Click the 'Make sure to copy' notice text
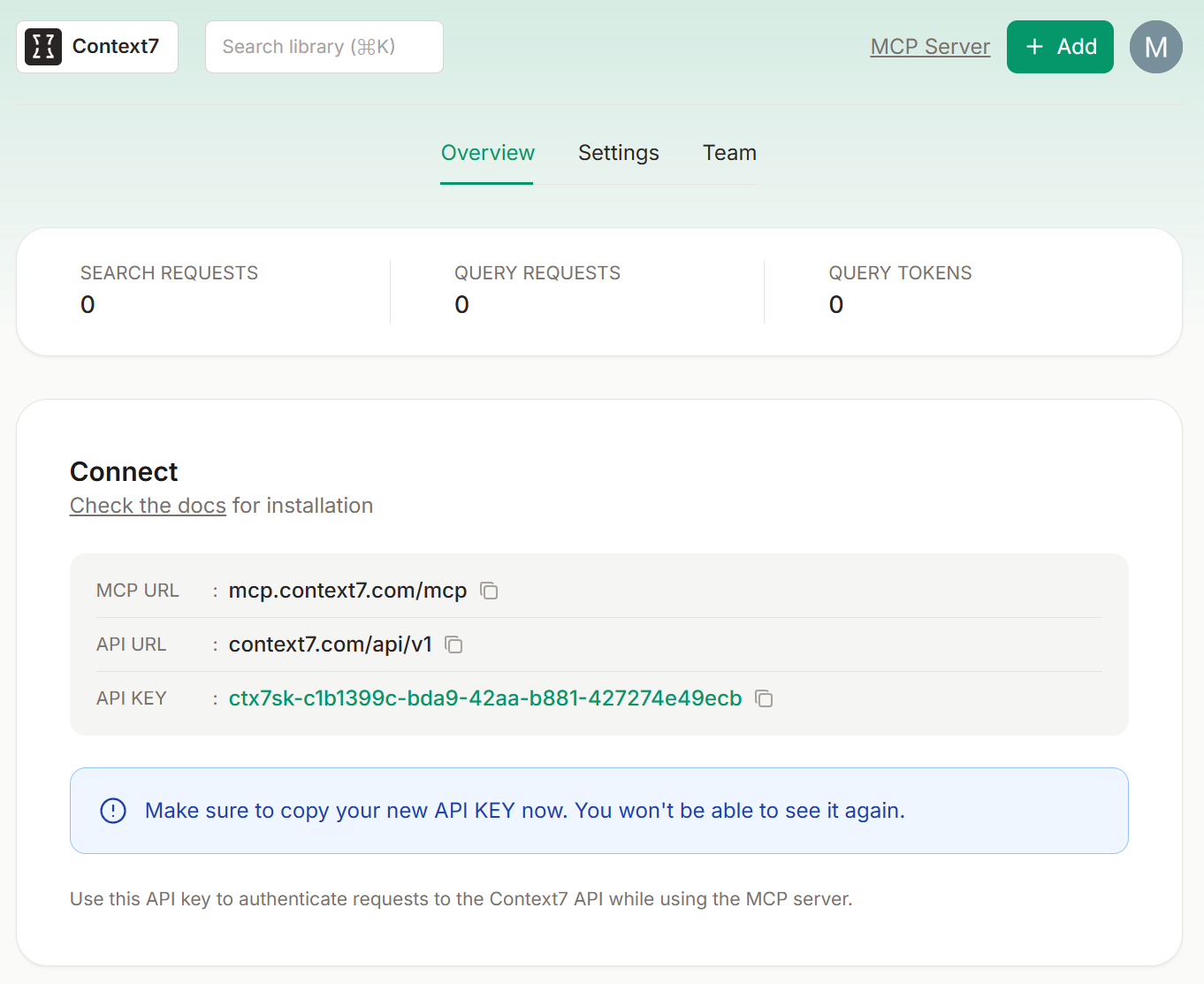 click(x=525, y=811)
